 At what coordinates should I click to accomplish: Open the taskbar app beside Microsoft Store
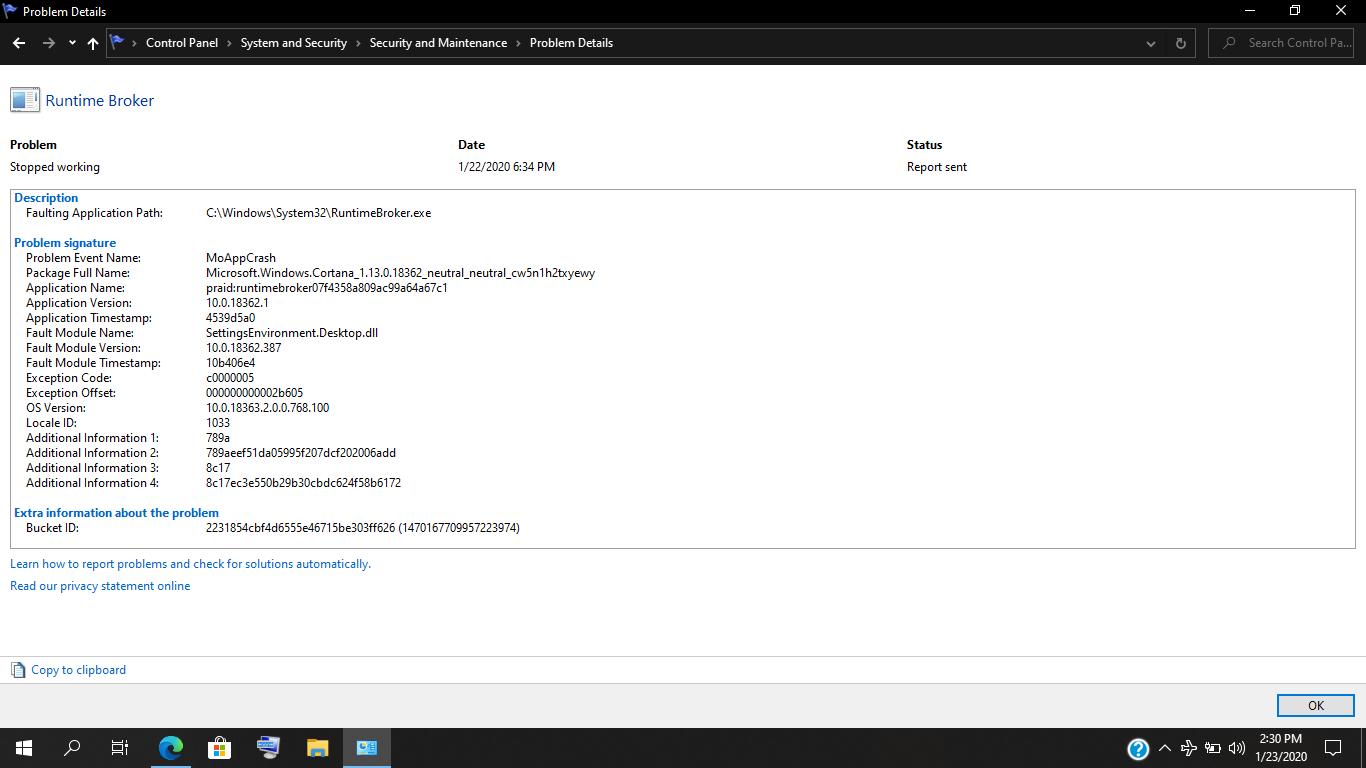click(268, 748)
